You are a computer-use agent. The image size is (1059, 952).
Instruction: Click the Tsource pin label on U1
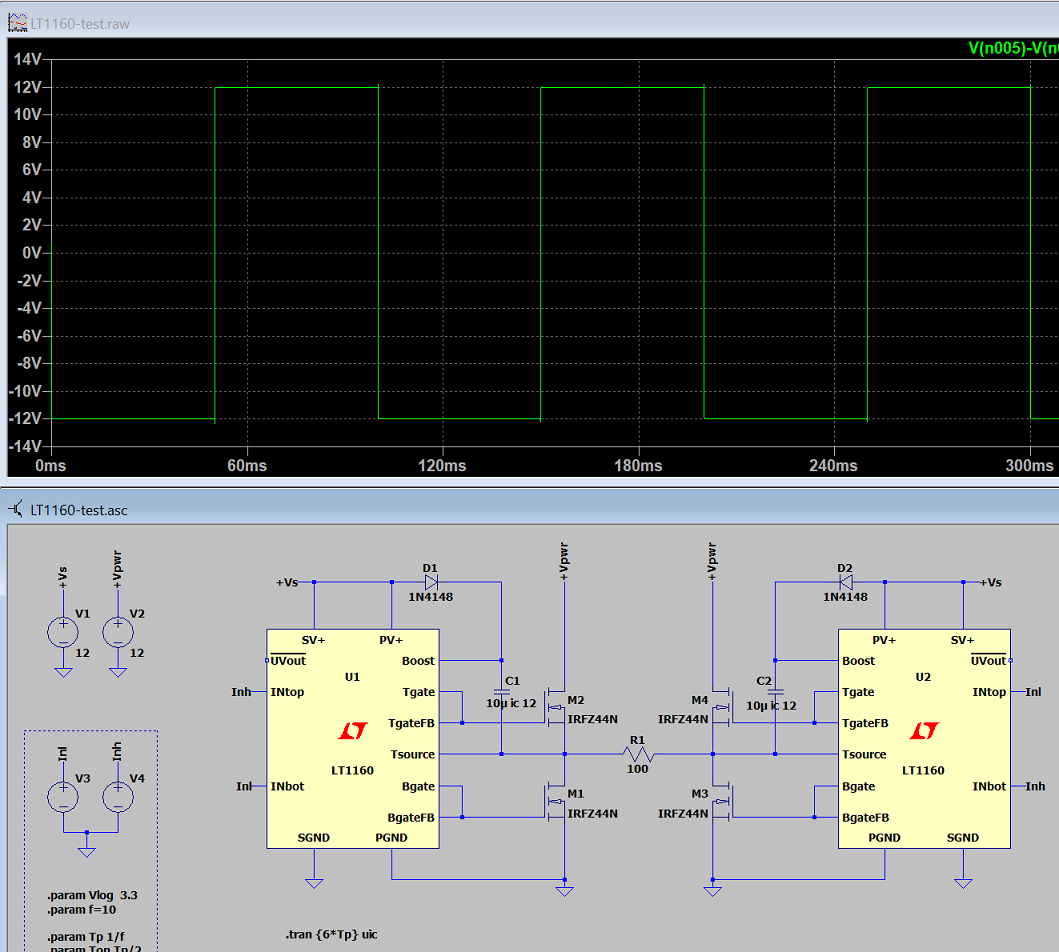click(412, 754)
